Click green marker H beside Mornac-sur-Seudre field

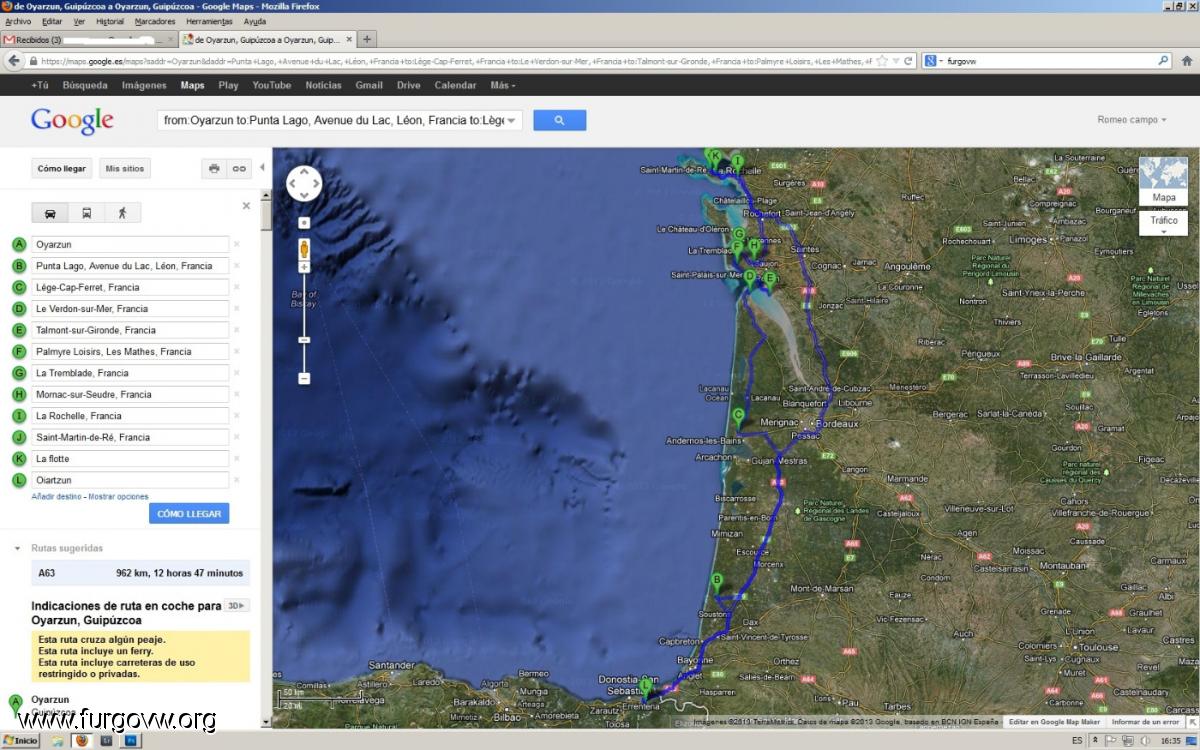[x=18, y=394]
